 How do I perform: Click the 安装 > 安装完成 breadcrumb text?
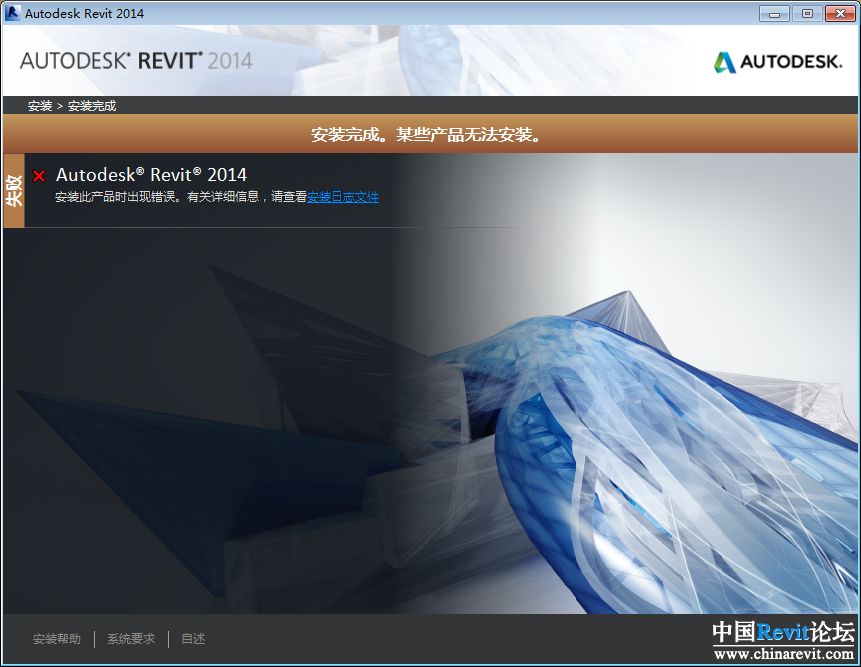tap(72, 105)
